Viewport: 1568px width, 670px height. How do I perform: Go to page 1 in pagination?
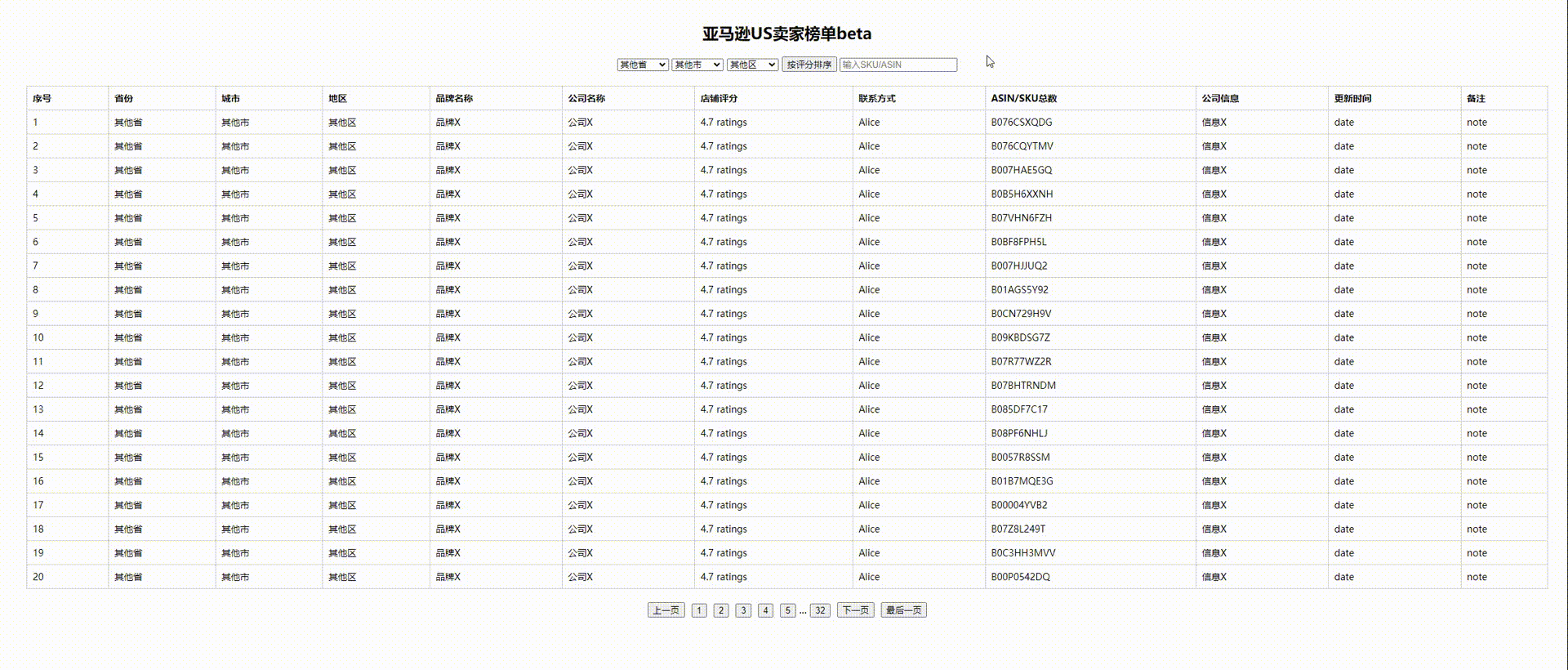(699, 610)
